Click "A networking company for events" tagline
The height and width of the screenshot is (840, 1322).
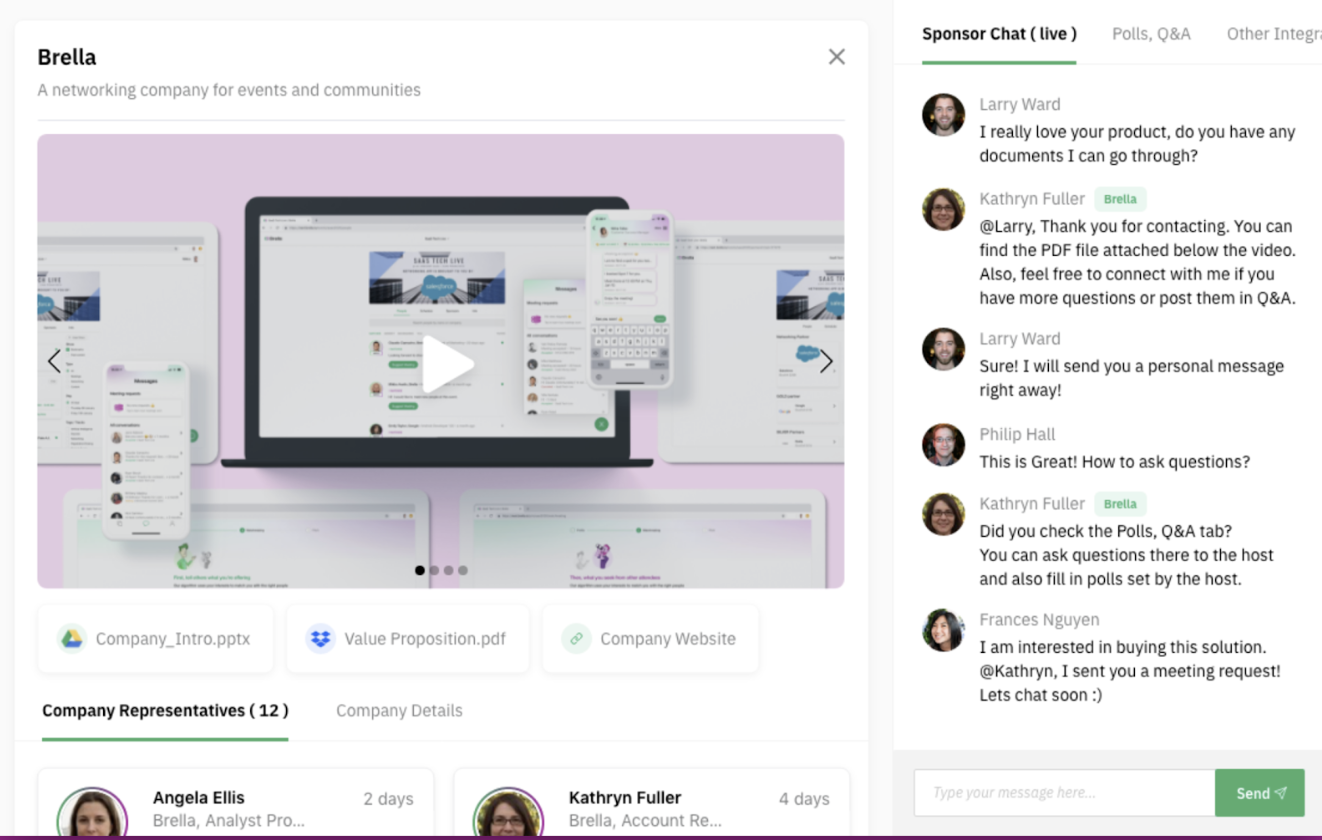[x=229, y=90]
